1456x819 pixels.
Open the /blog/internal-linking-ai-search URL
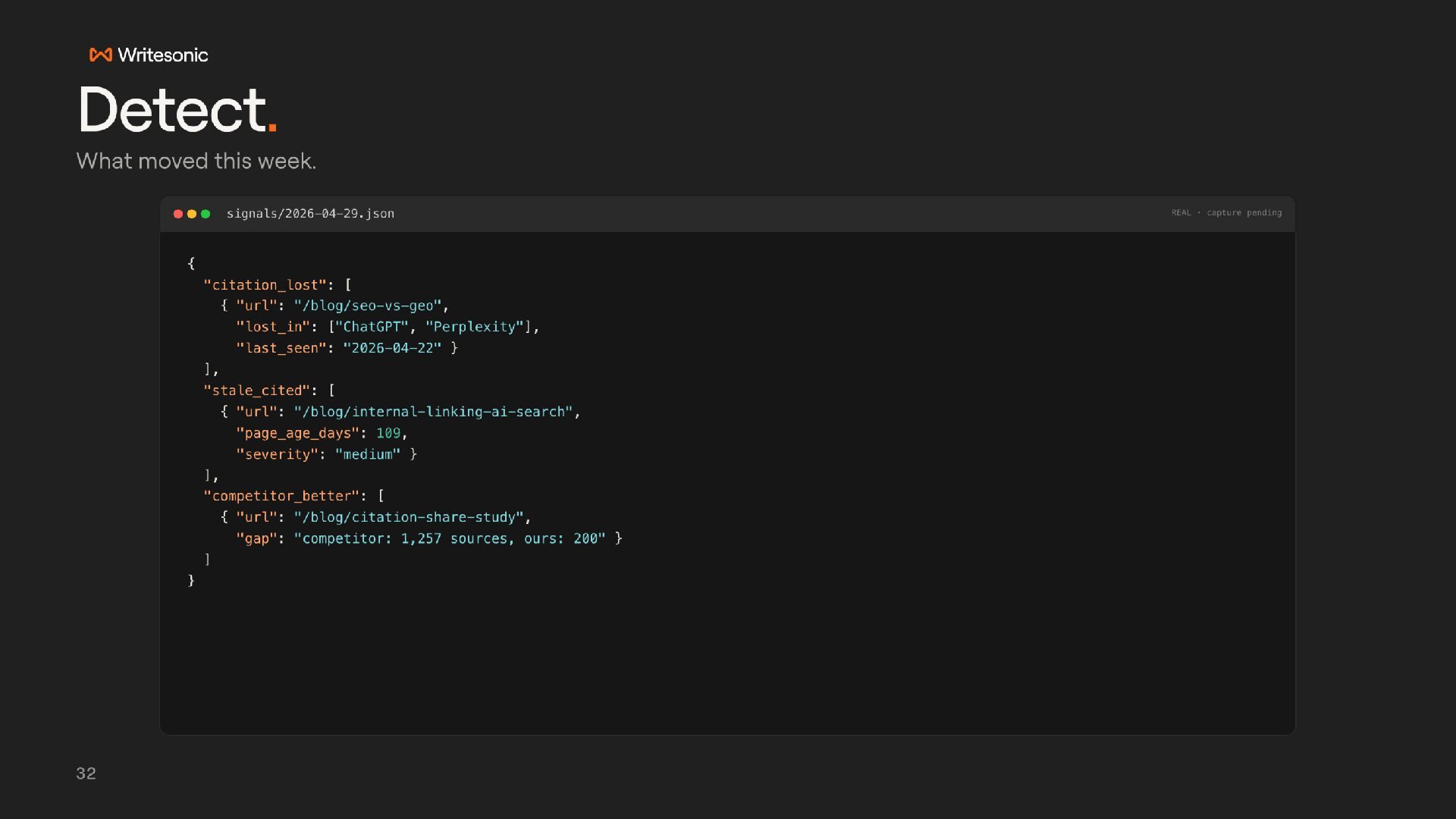pos(433,412)
